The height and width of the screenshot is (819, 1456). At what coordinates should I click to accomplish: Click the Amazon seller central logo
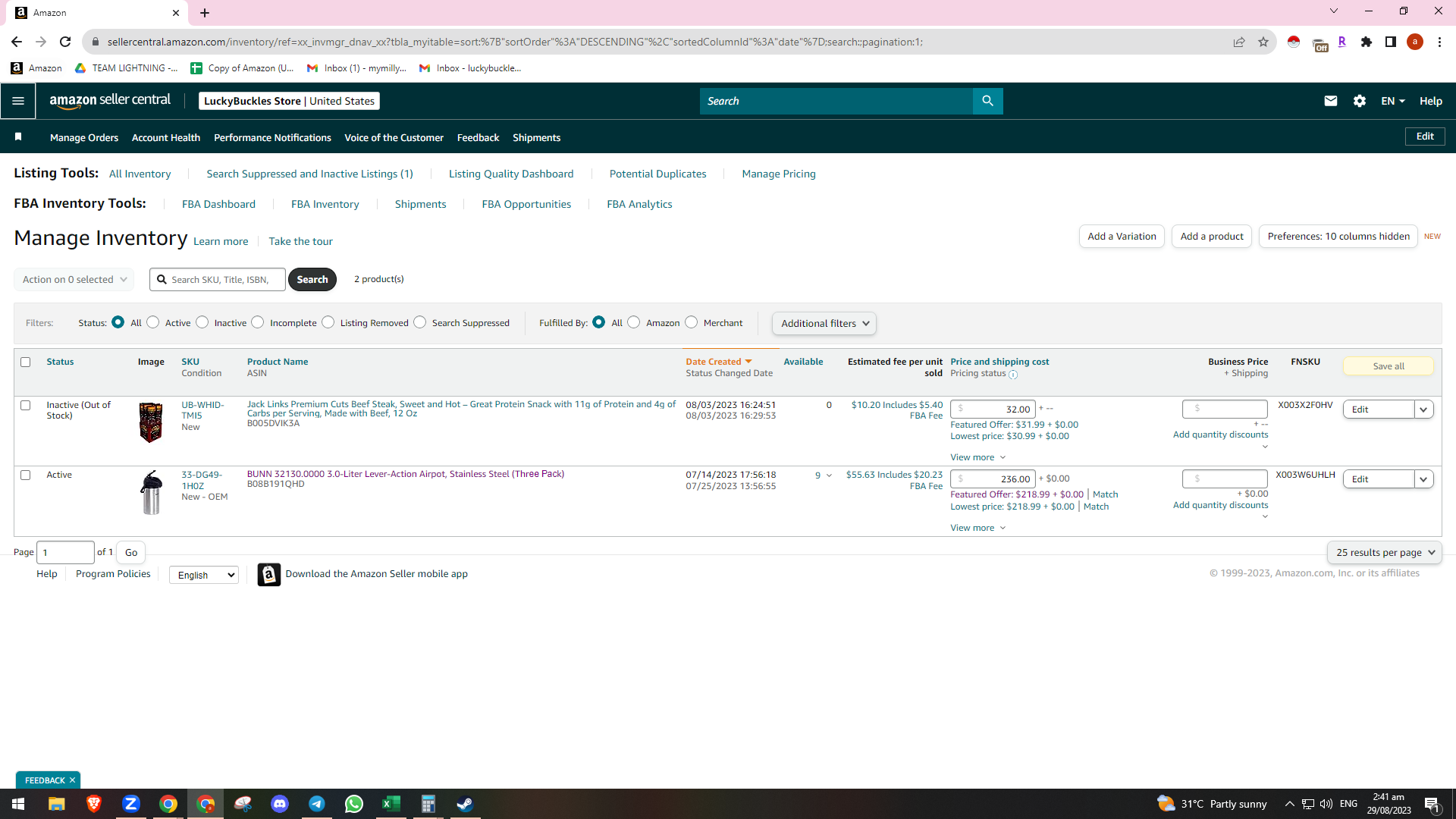110,101
